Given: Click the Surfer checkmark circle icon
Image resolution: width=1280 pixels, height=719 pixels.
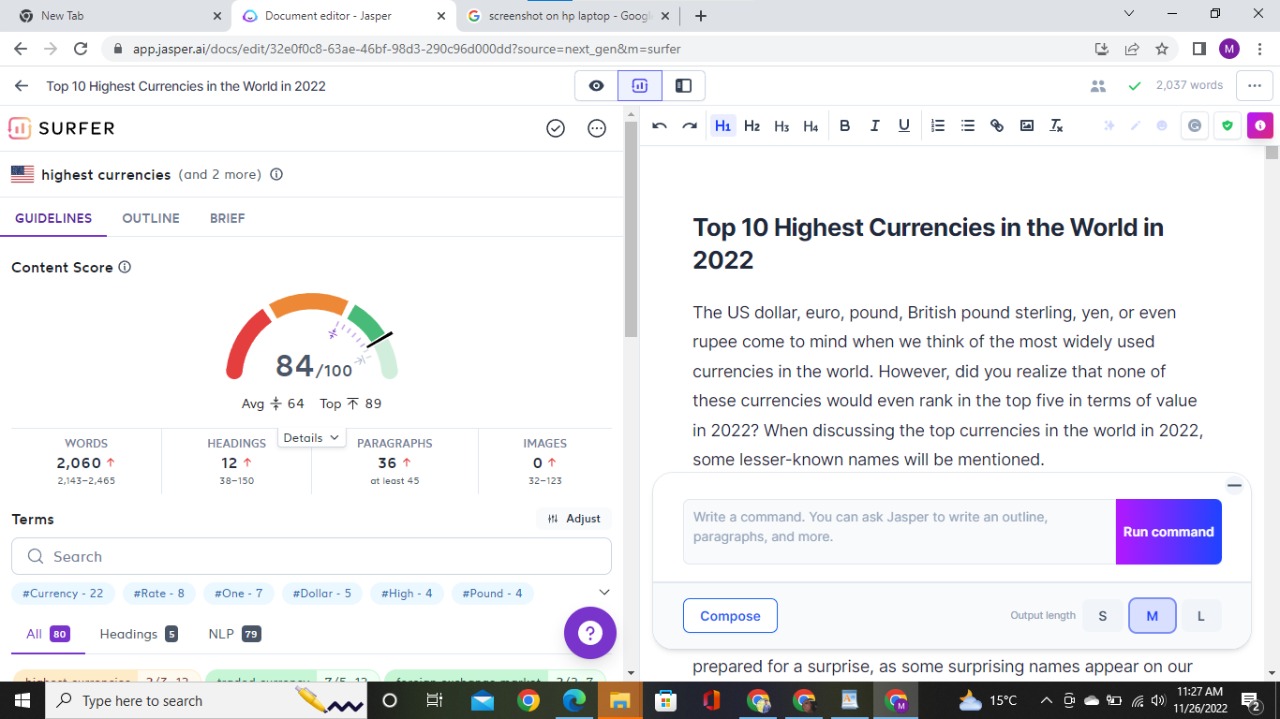Looking at the screenshot, I should (556, 128).
